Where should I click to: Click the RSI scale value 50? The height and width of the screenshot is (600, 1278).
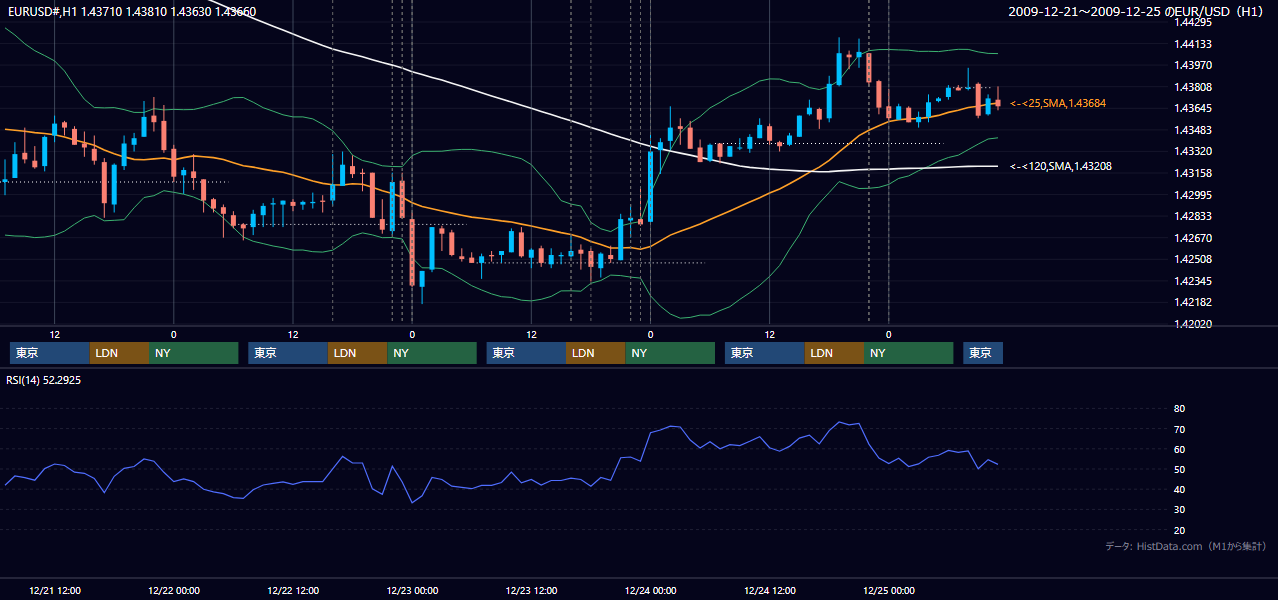click(1179, 469)
